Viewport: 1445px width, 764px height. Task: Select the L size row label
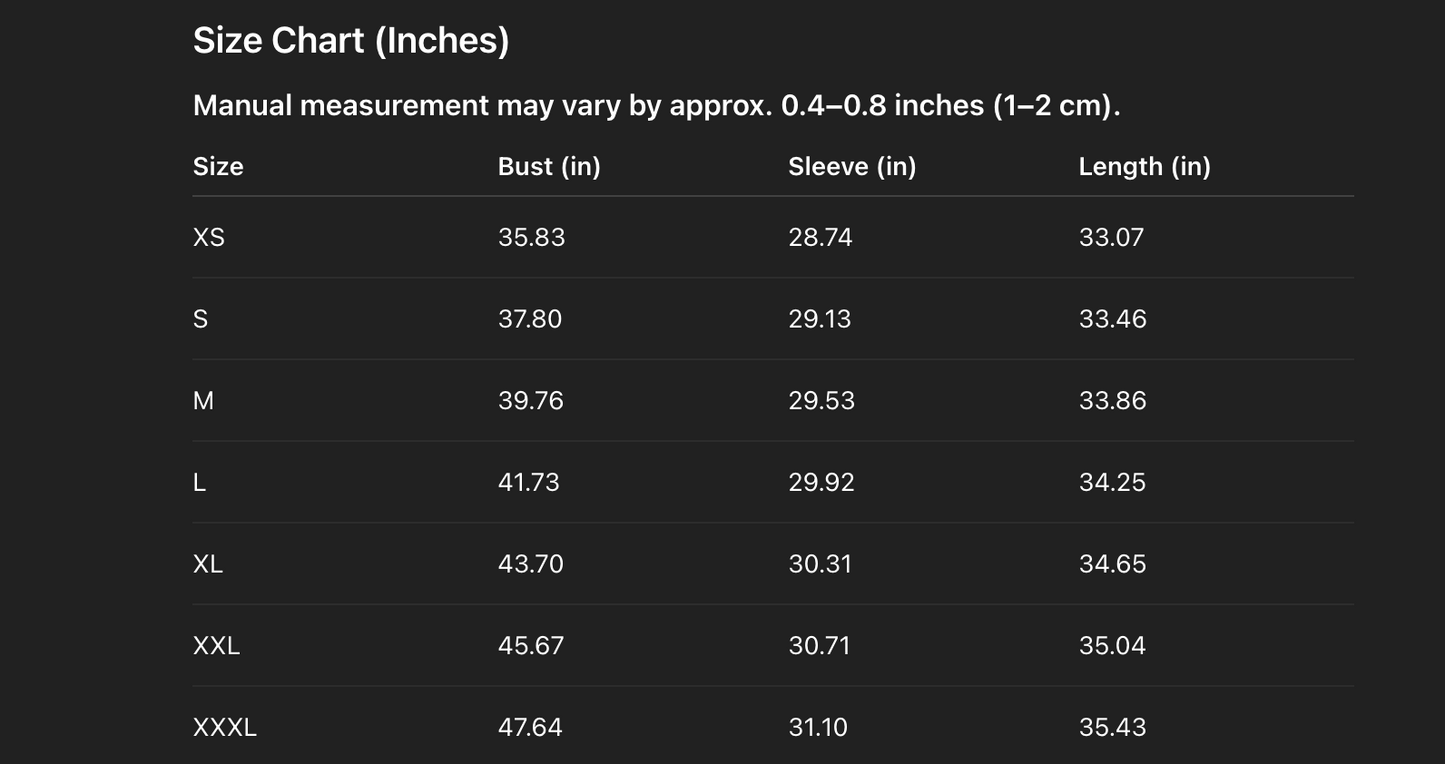(199, 483)
